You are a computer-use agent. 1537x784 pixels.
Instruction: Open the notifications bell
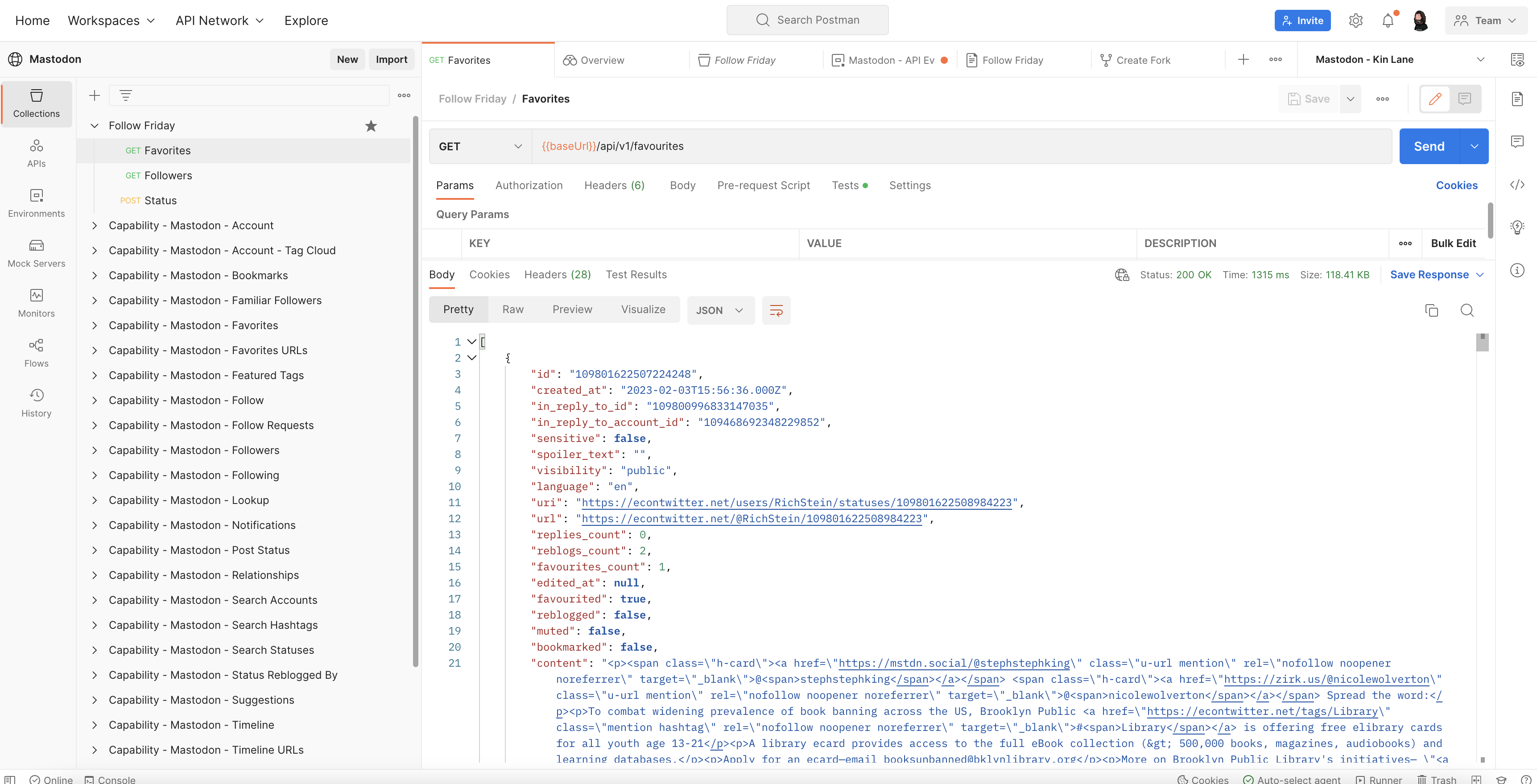1388,20
